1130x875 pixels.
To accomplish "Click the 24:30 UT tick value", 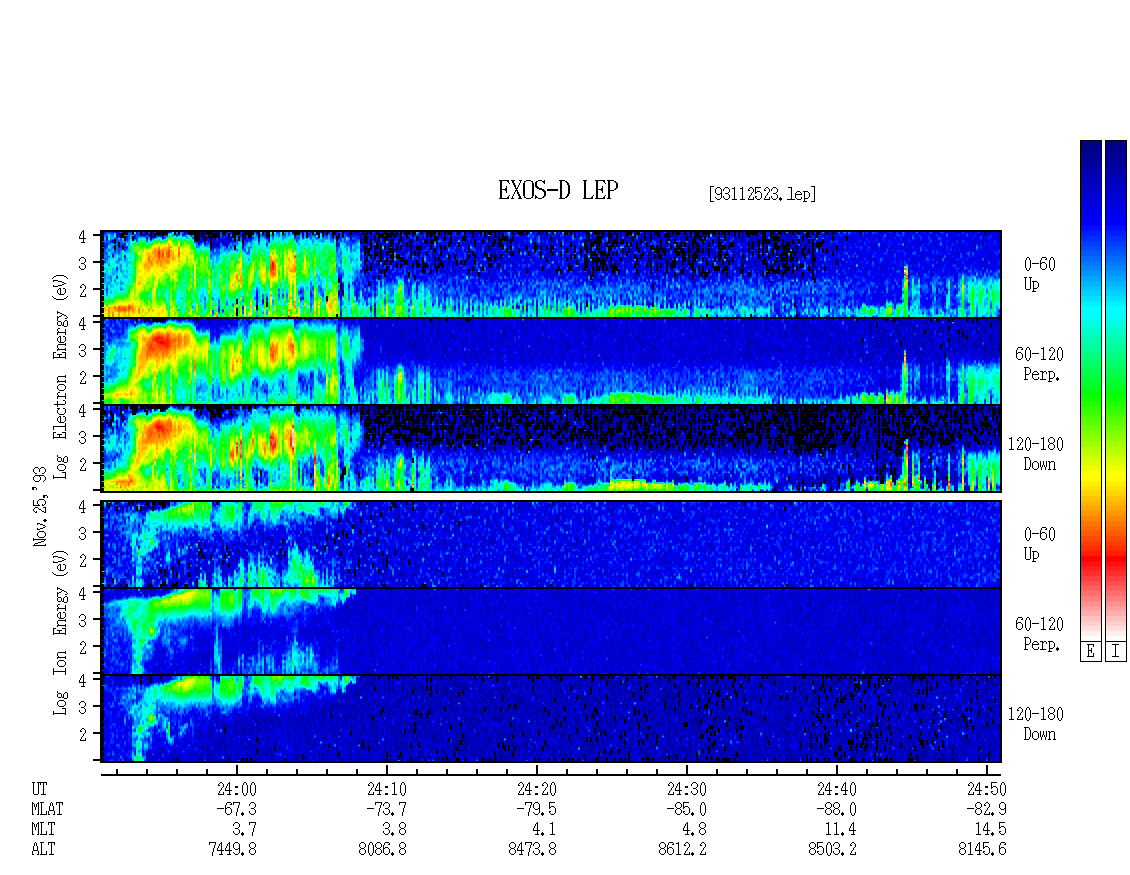I will (686, 789).
